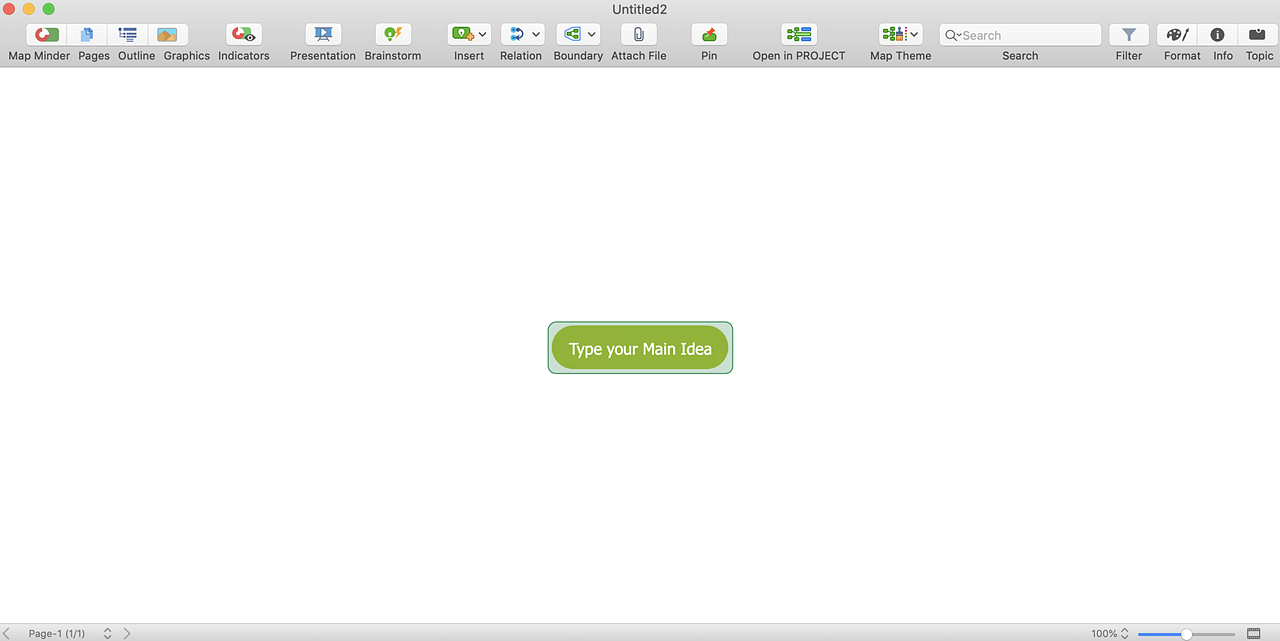Toggle the Indicators panel
This screenshot has width=1280, height=641.
(x=243, y=35)
